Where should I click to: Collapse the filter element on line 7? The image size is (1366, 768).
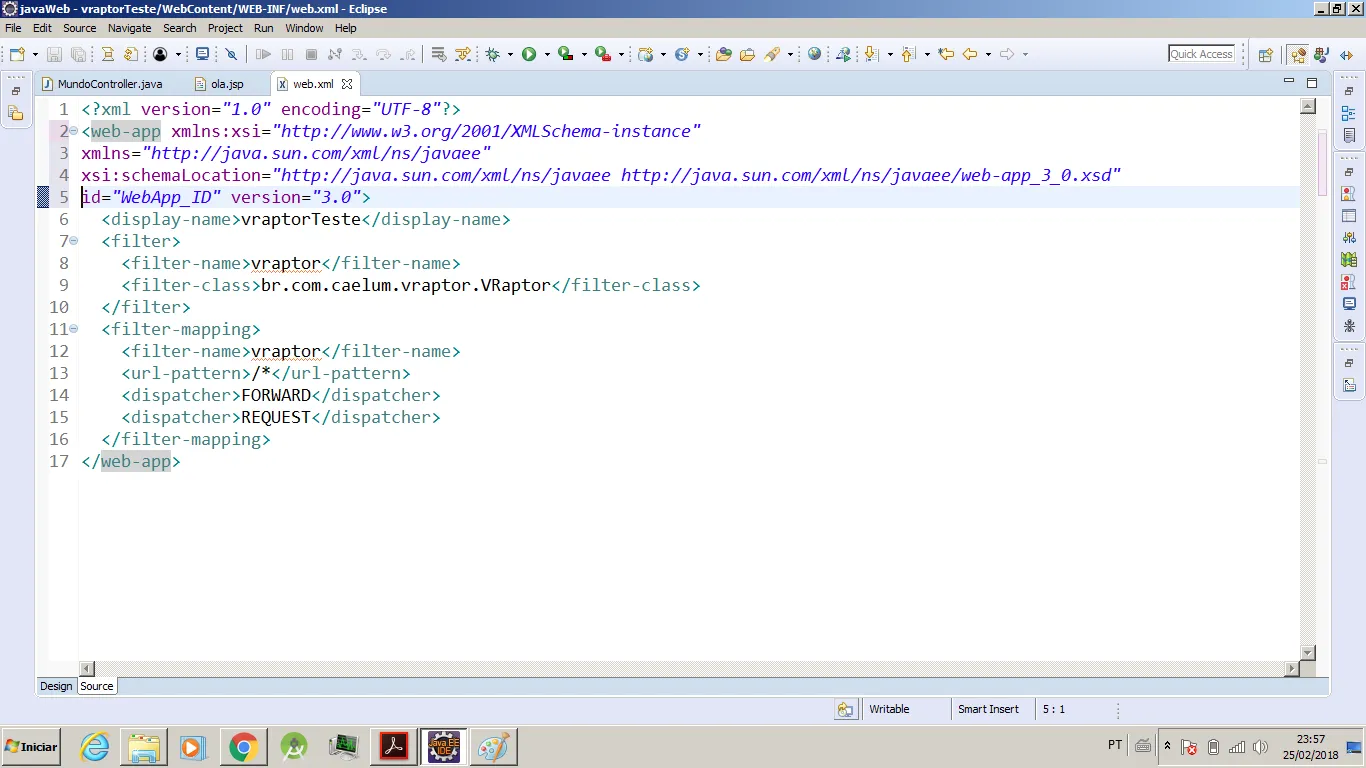74,241
